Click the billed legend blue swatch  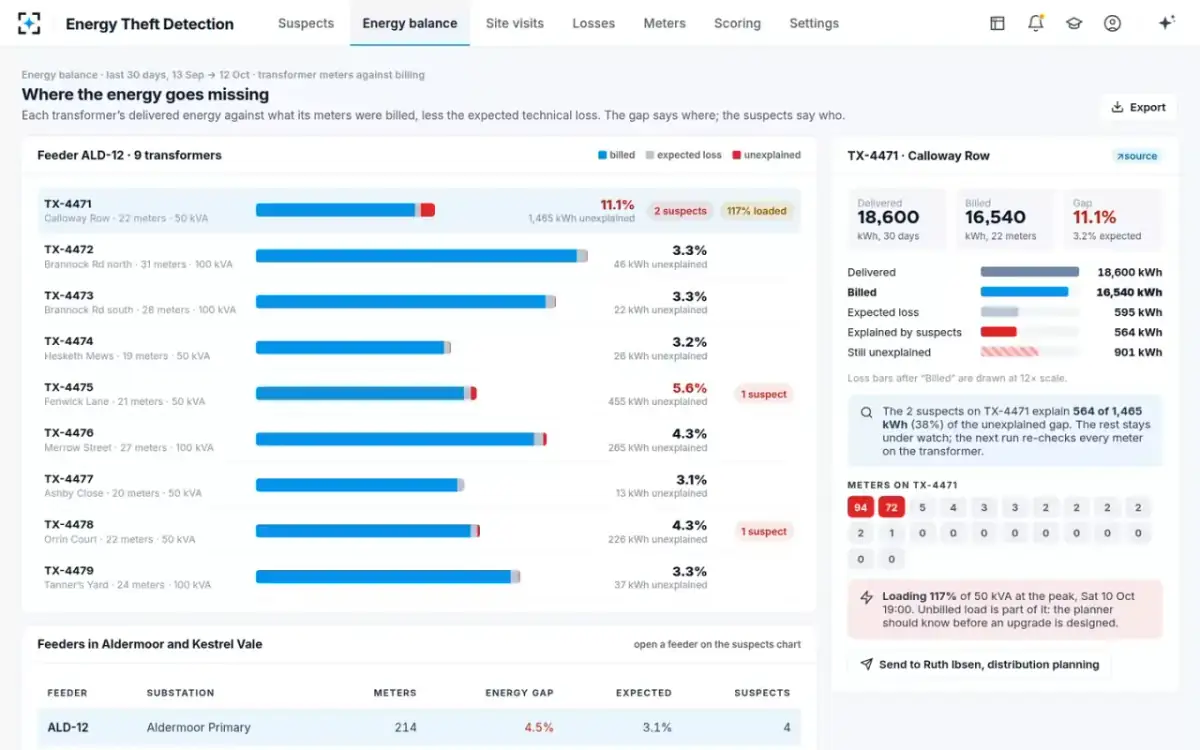[602, 156]
